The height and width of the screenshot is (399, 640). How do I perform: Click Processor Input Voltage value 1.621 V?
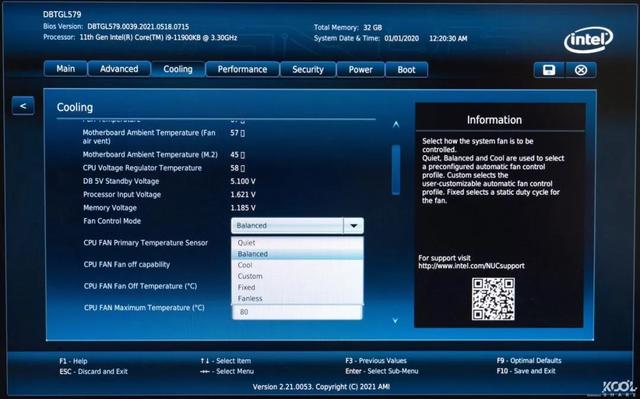tap(243, 195)
